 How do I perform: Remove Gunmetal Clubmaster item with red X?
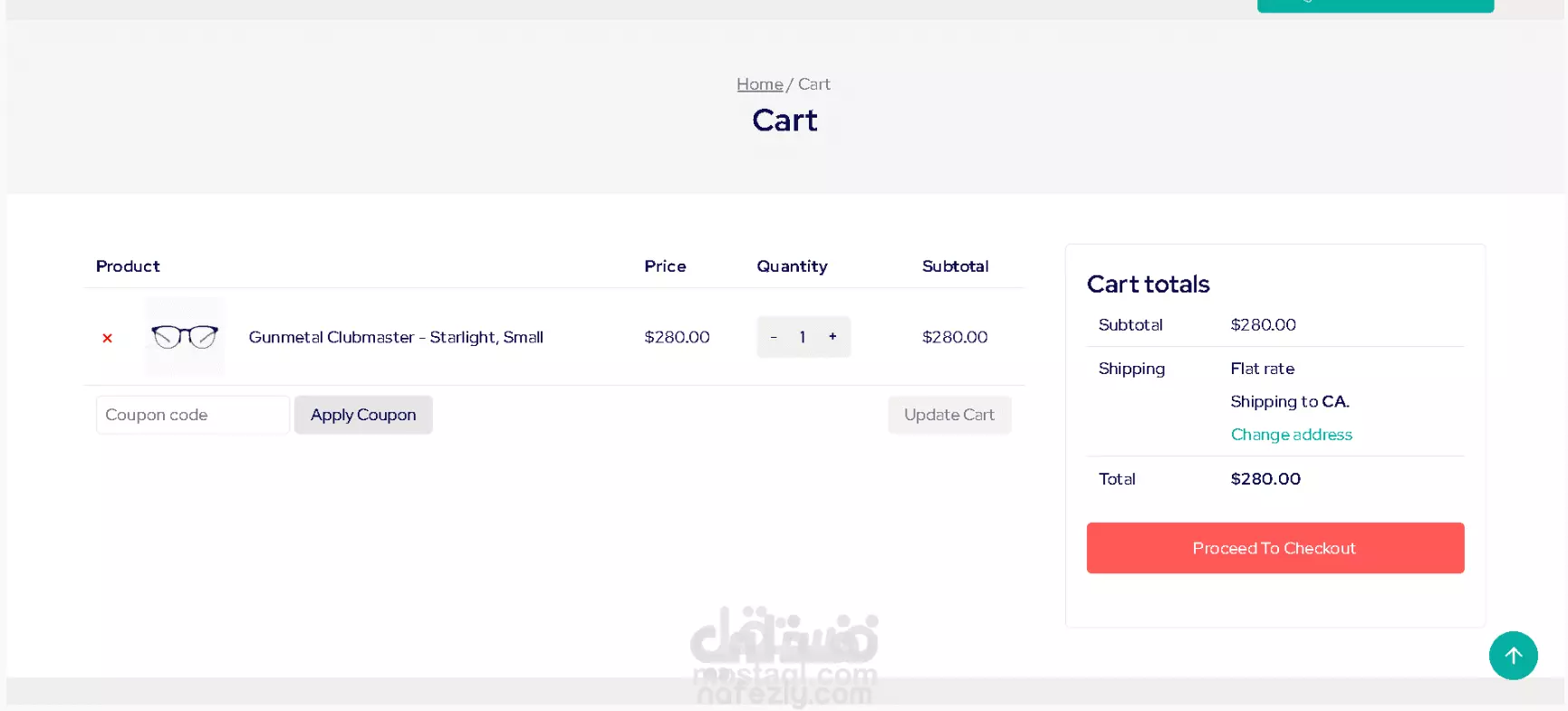pyautogui.click(x=107, y=338)
